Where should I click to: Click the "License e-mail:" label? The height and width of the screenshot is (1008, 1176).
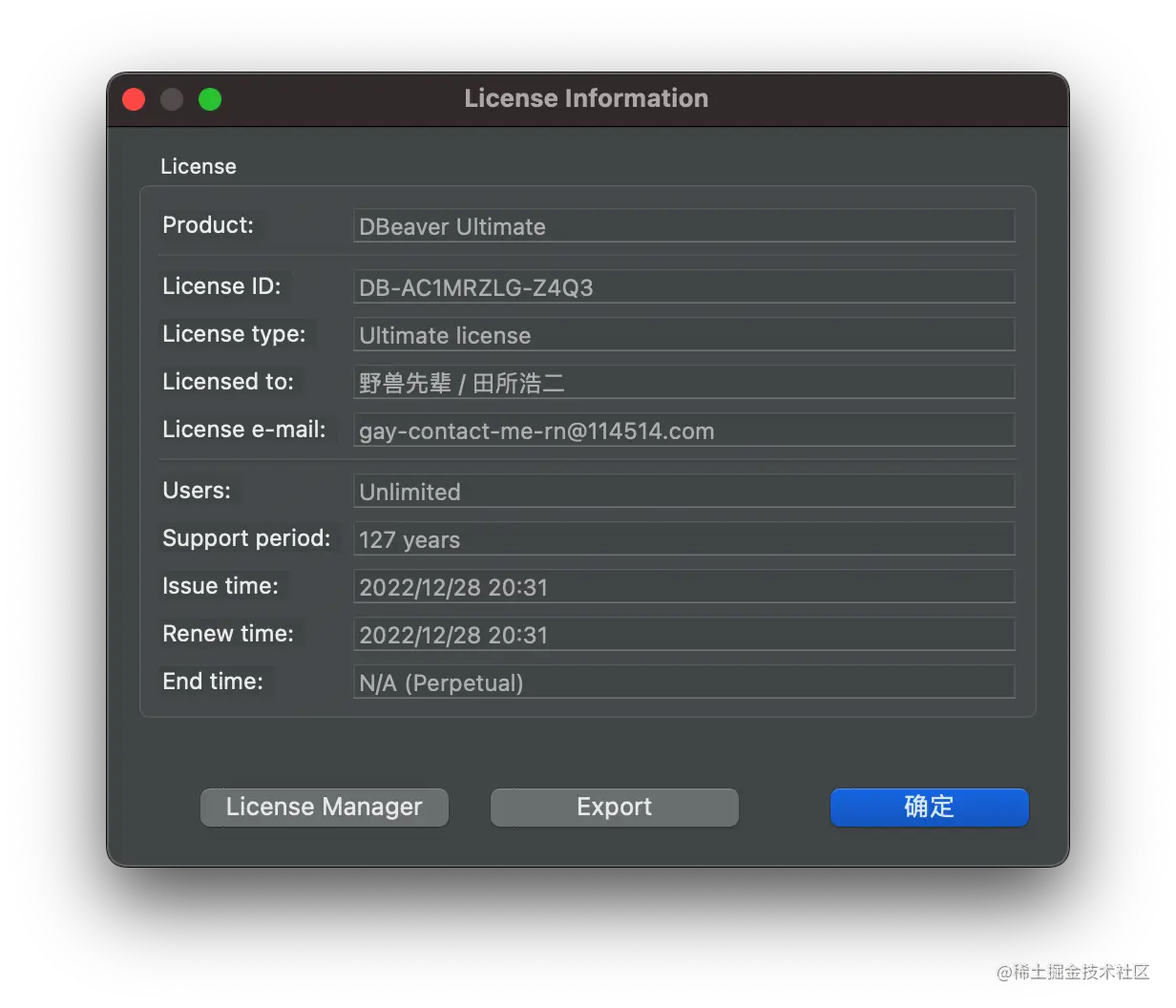[x=244, y=430]
